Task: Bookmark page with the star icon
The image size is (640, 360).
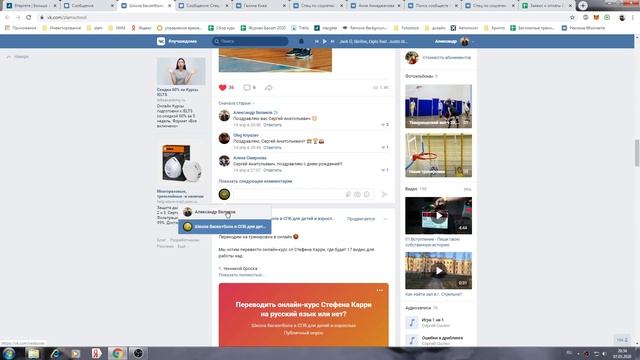Action: (x=572, y=18)
